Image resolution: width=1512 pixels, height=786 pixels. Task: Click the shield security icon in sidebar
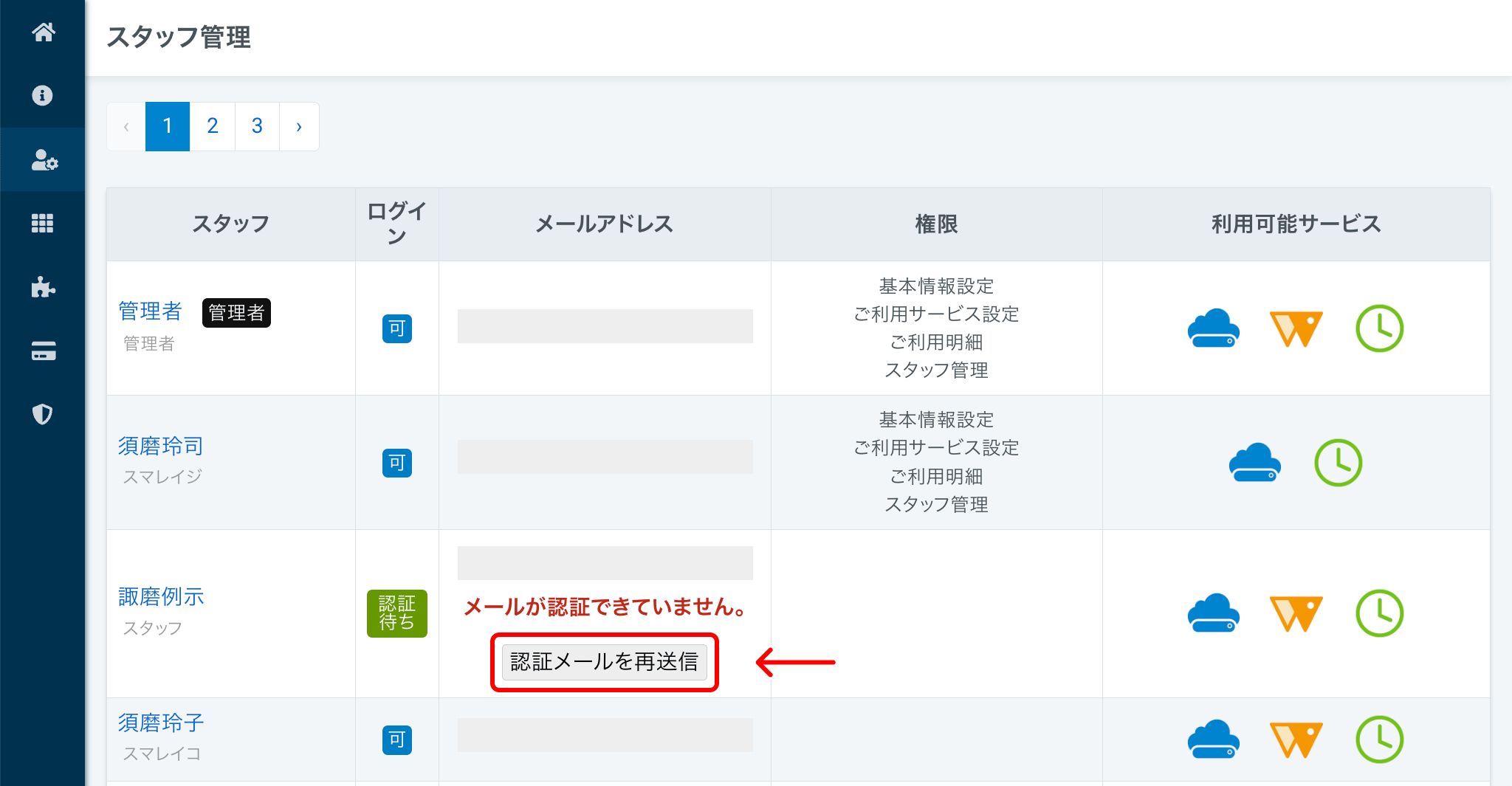click(43, 415)
